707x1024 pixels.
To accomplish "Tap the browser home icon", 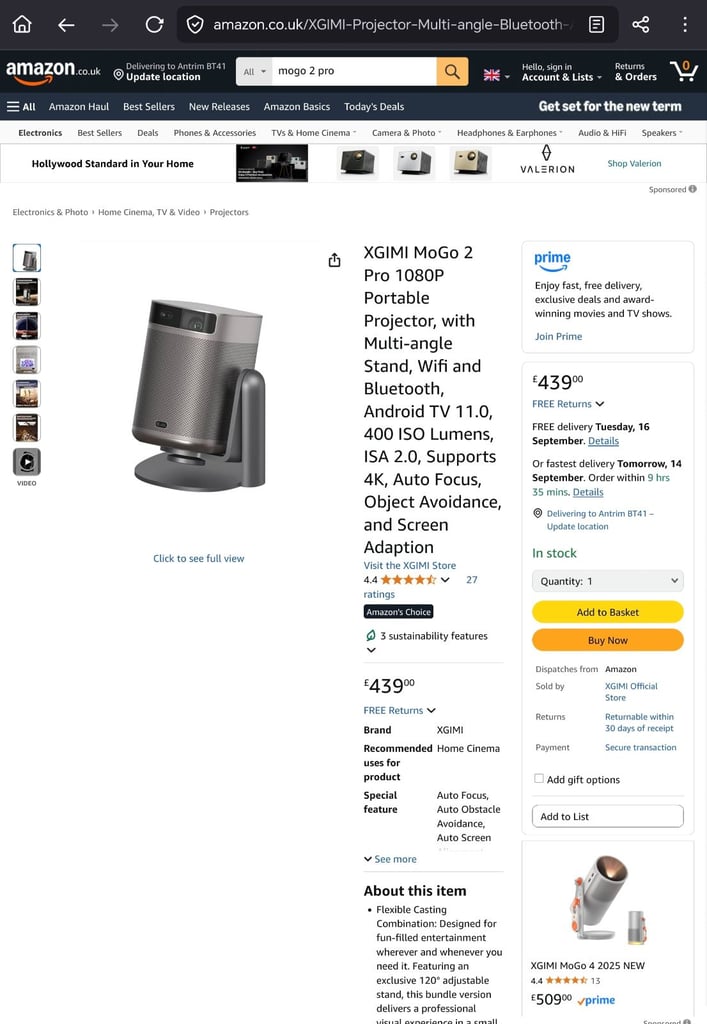I will point(22,25).
